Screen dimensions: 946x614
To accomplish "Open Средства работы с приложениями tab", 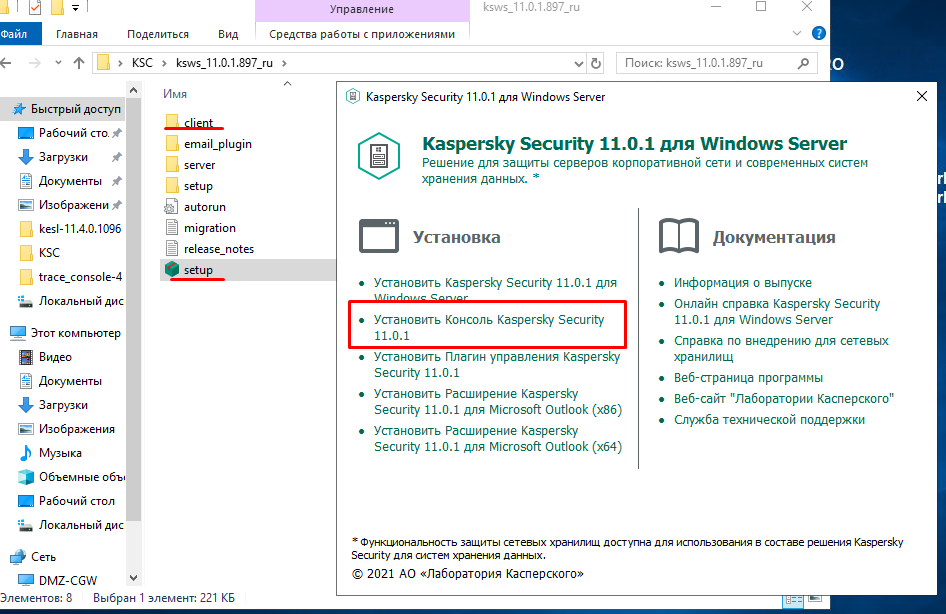I will pos(362,34).
